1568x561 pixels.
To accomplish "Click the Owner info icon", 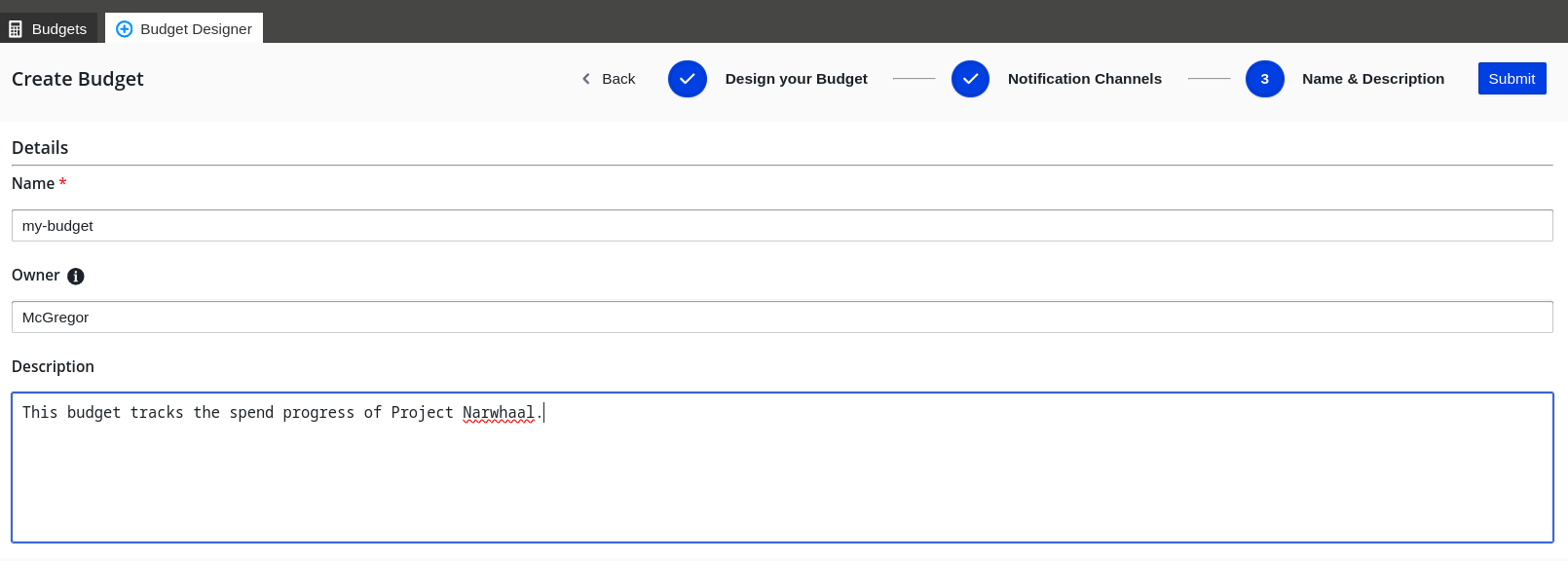I will point(76,277).
